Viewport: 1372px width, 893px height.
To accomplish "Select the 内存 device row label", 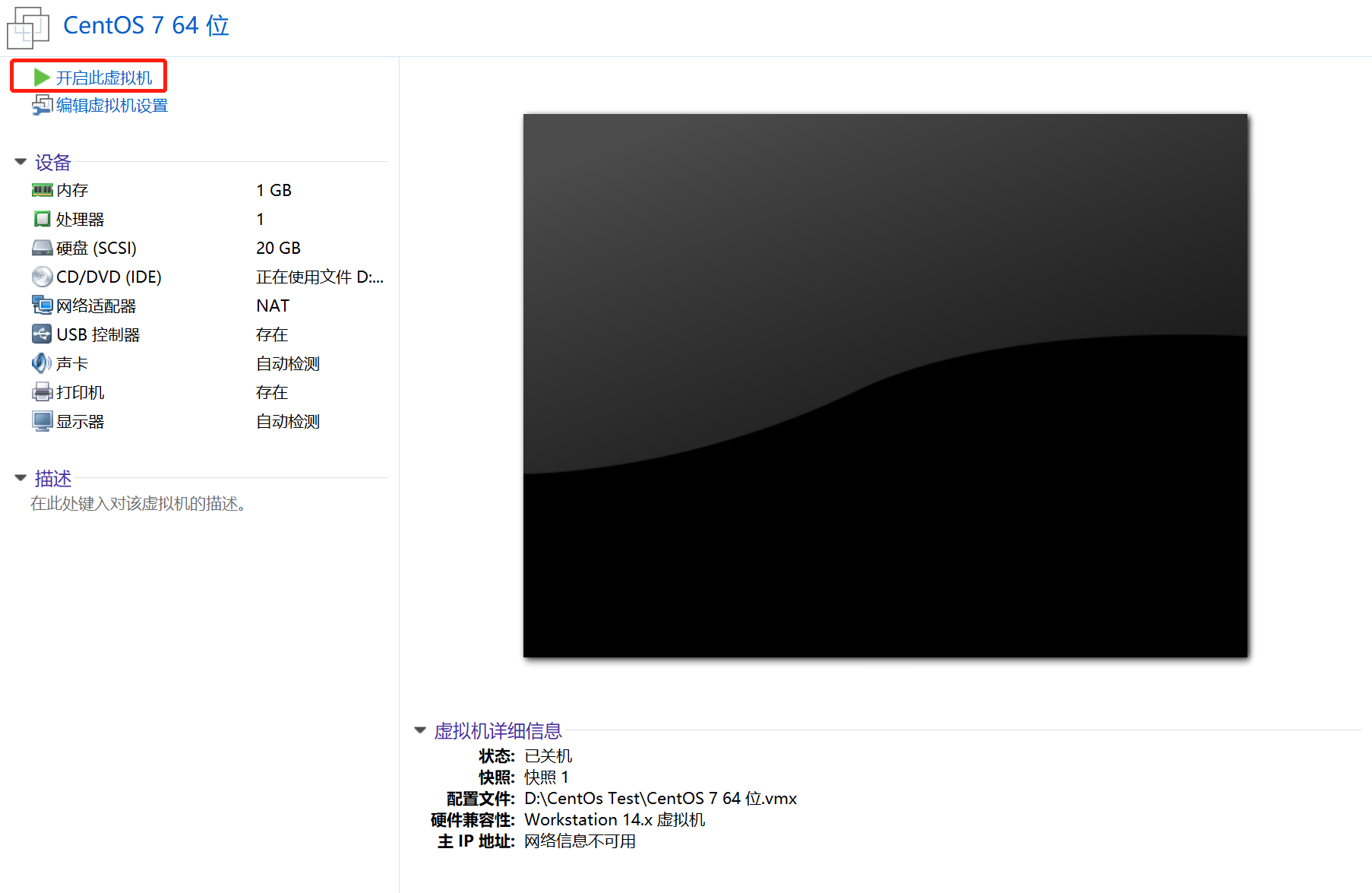I will click(72, 190).
